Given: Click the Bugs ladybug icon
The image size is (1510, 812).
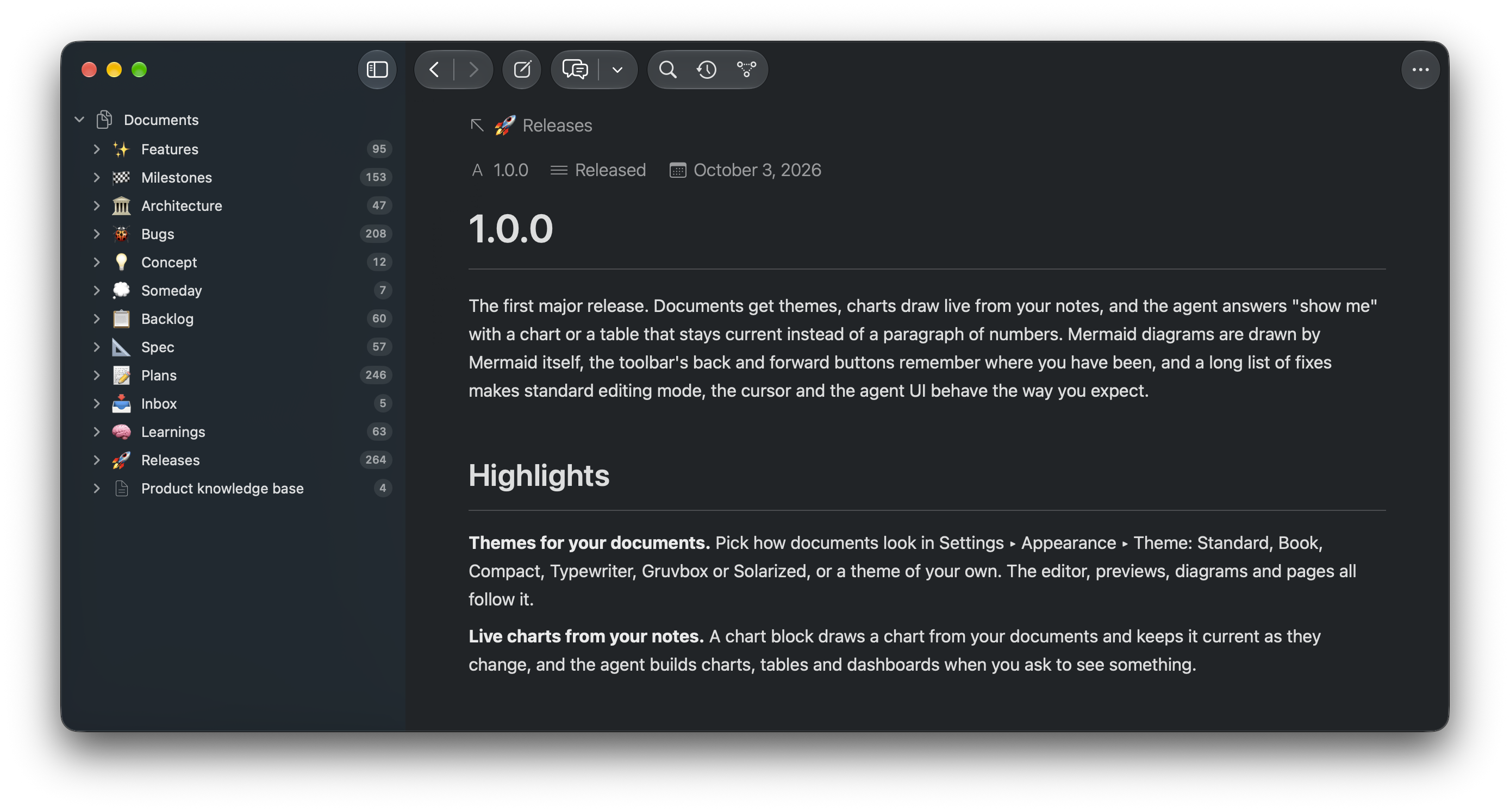Looking at the screenshot, I should coord(121,233).
